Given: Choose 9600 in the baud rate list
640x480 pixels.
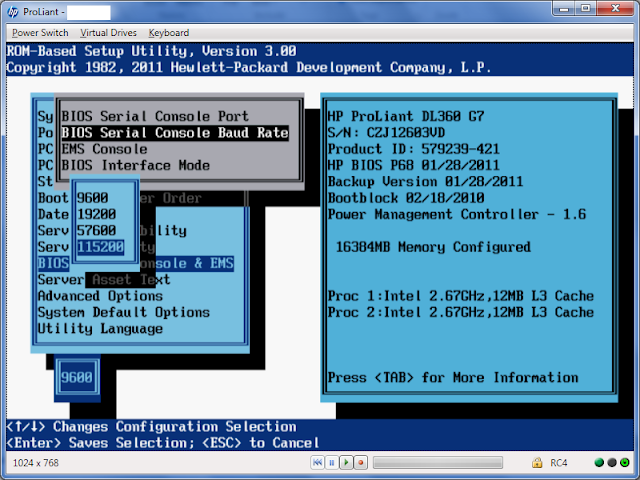Looking at the screenshot, I should point(93,198).
